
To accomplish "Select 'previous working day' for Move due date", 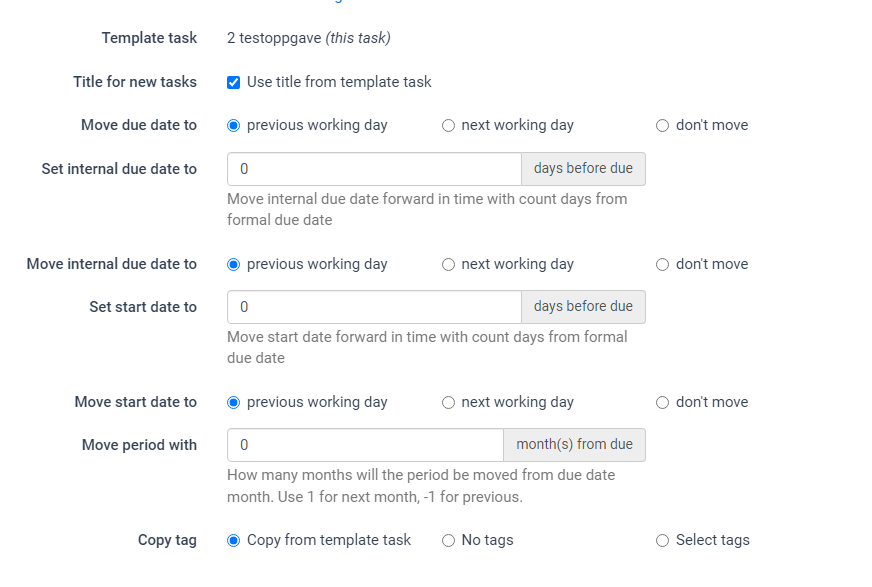I will (234, 126).
